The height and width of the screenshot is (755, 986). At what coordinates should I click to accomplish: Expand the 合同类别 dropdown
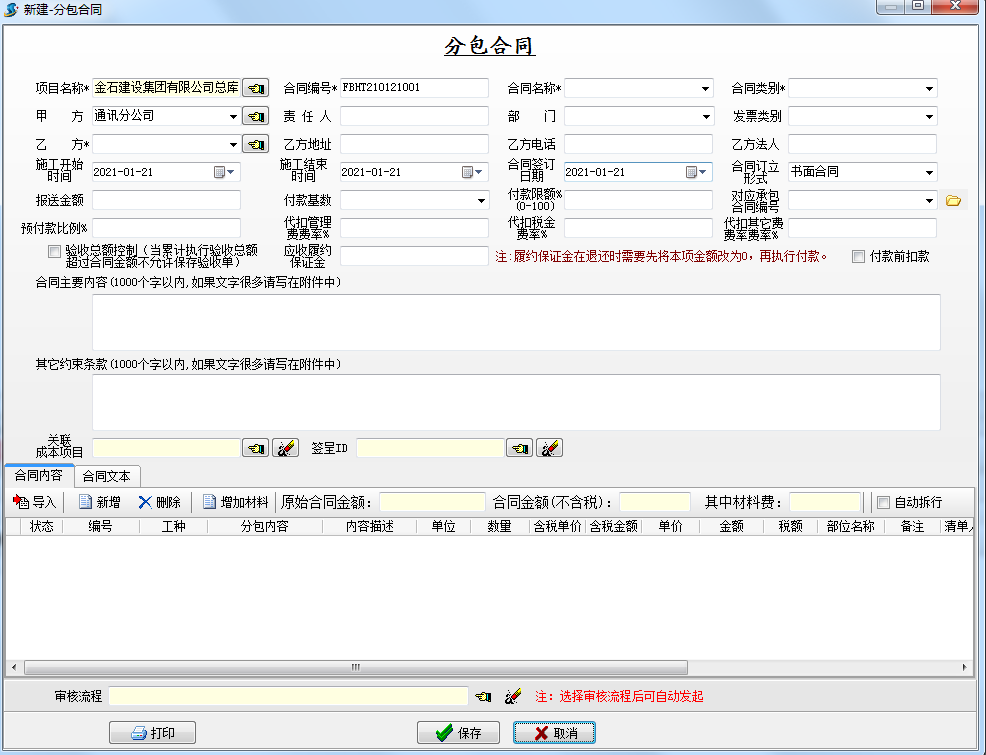click(929, 88)
